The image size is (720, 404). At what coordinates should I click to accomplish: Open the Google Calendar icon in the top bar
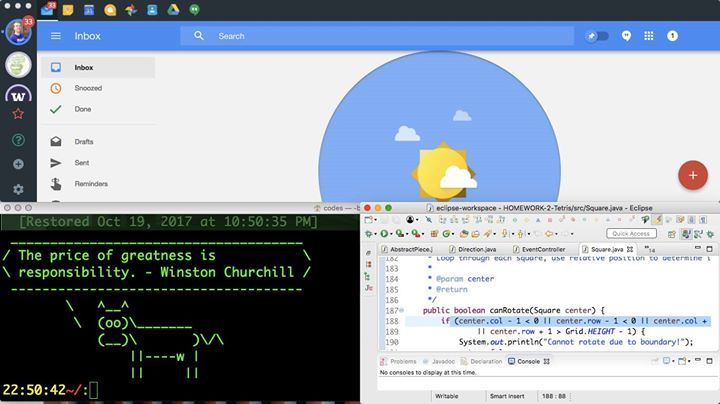tap(89, 10)
